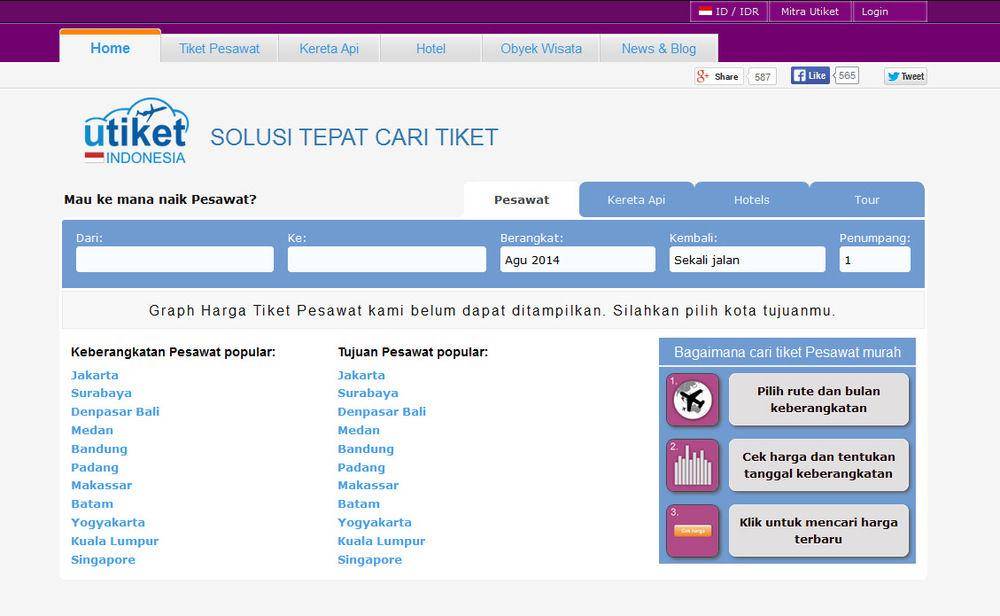1000x616 pixels.
Task: Open the Penumpang passenger count dropdown
Action: [875, 260]
